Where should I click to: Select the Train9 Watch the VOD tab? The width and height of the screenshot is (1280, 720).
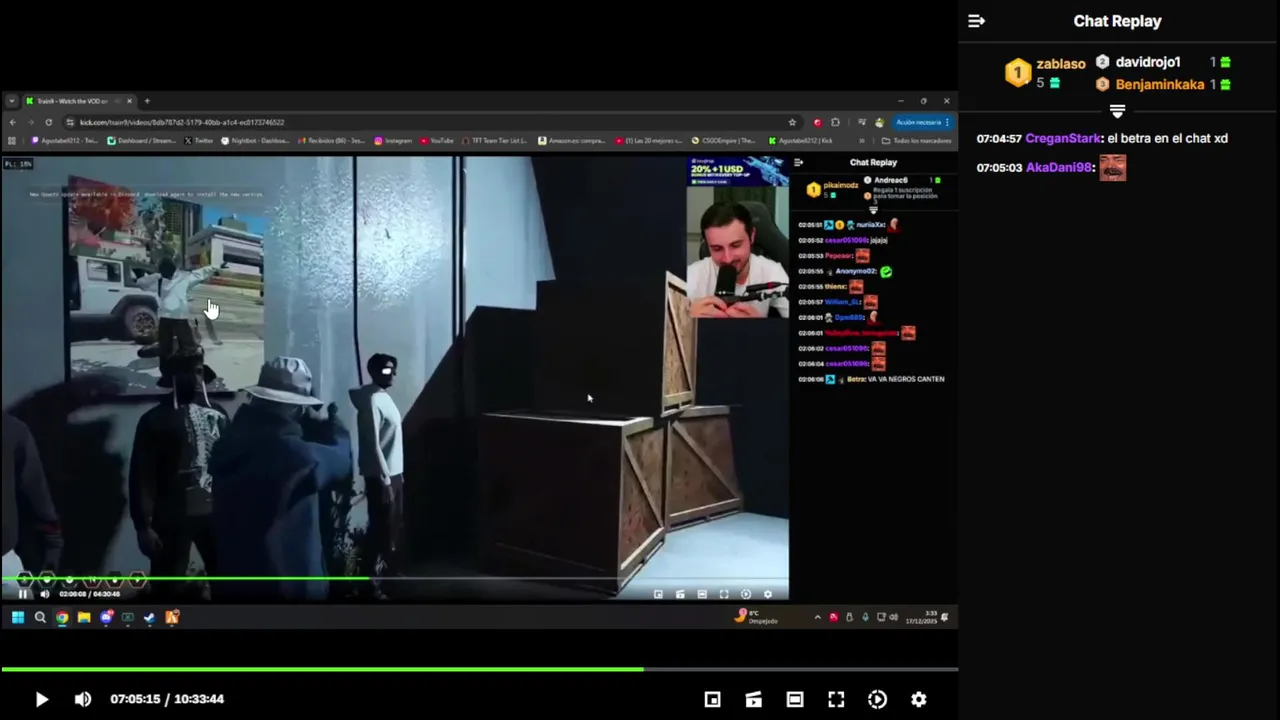click(80, 101)
